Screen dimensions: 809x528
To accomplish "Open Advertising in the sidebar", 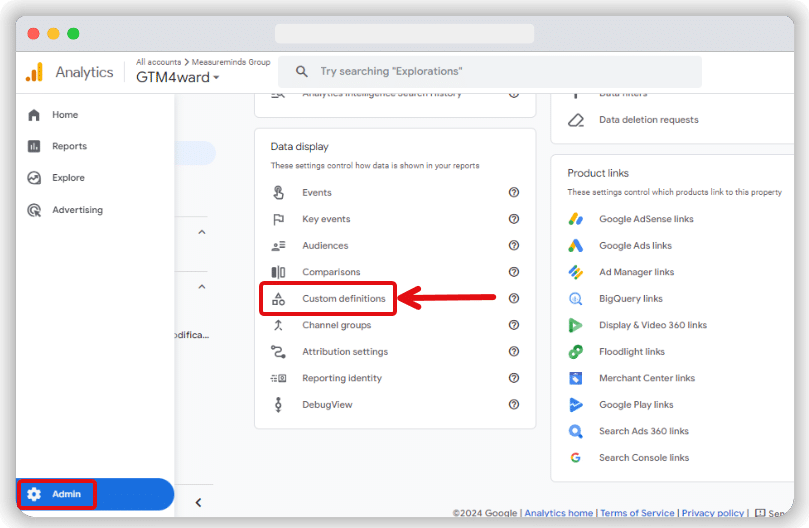I will tap(77, 210).
